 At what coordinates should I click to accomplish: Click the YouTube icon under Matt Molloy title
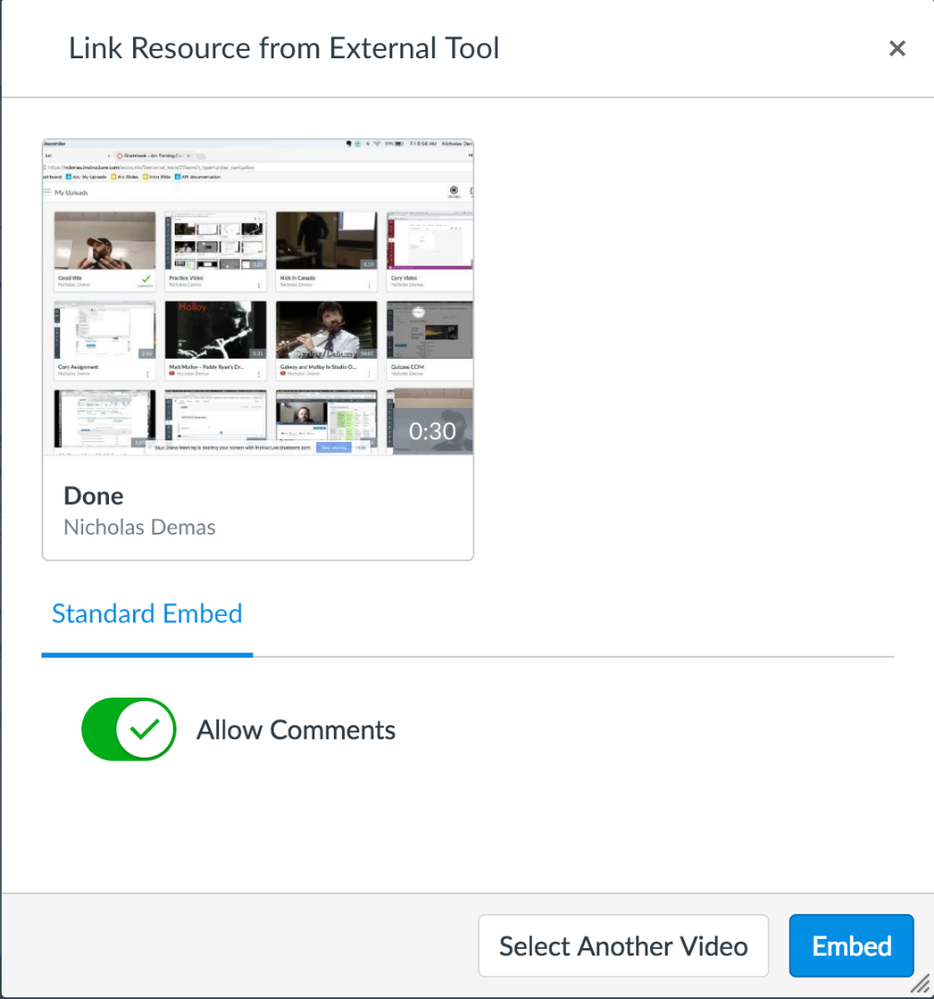click(x=170, y=374)
